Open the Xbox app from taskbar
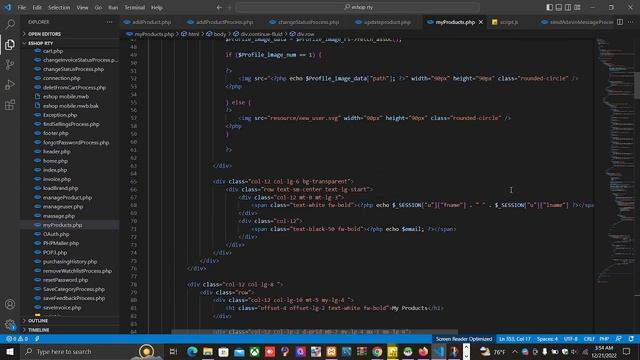The width and height of the screenshot is (640, 360). tap(254, 351)
